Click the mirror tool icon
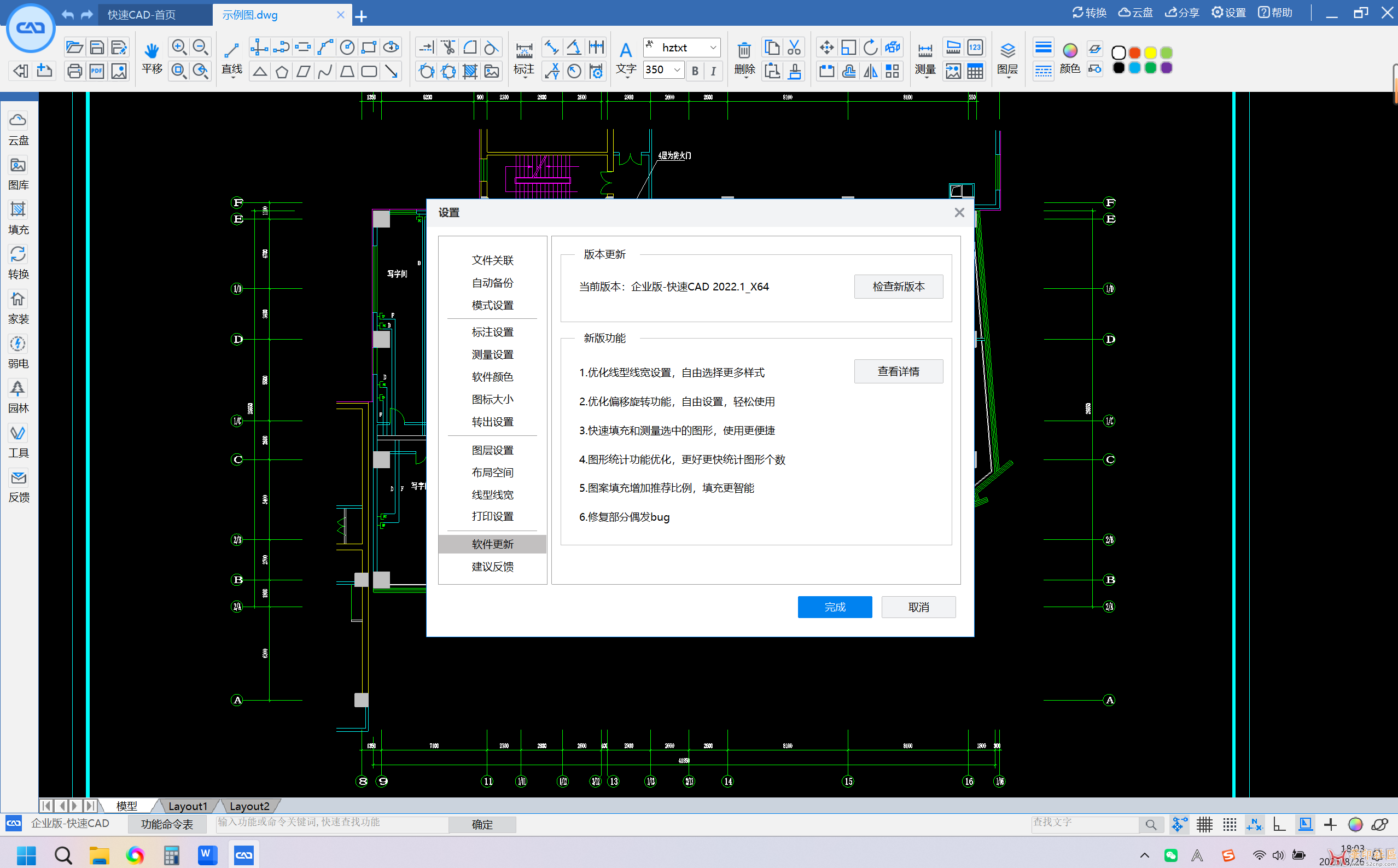The height and width of the screenshot is (868, 1398). (x=871, y=71)
